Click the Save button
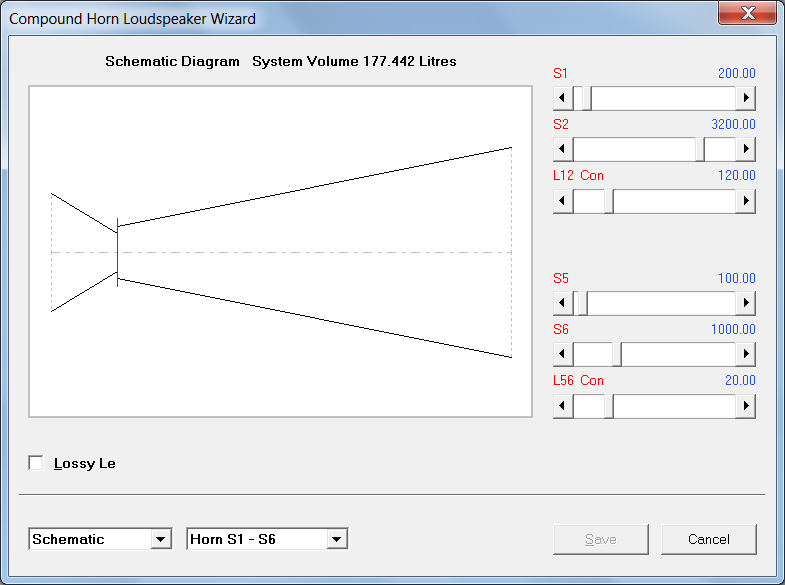785x585 pixels. pos(601,539)
